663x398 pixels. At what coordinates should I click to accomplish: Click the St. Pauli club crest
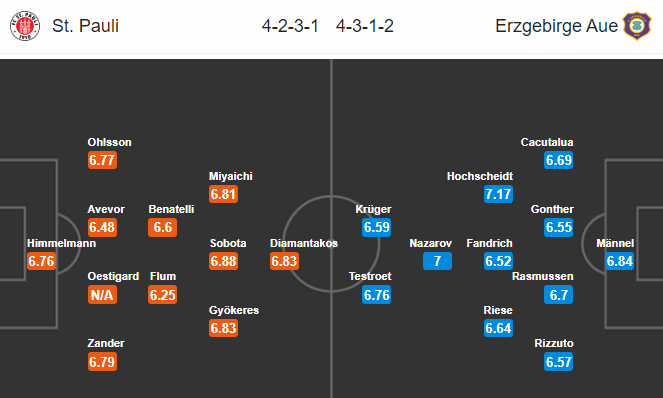pyautogui.click(x=25, y=26)
